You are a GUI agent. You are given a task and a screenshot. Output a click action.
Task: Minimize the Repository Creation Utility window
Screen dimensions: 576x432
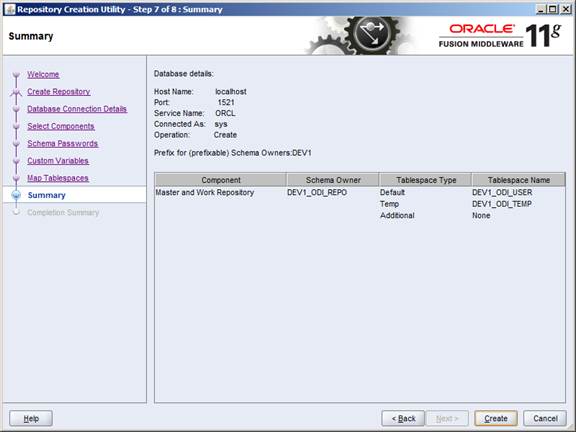(x=541, y=9)
